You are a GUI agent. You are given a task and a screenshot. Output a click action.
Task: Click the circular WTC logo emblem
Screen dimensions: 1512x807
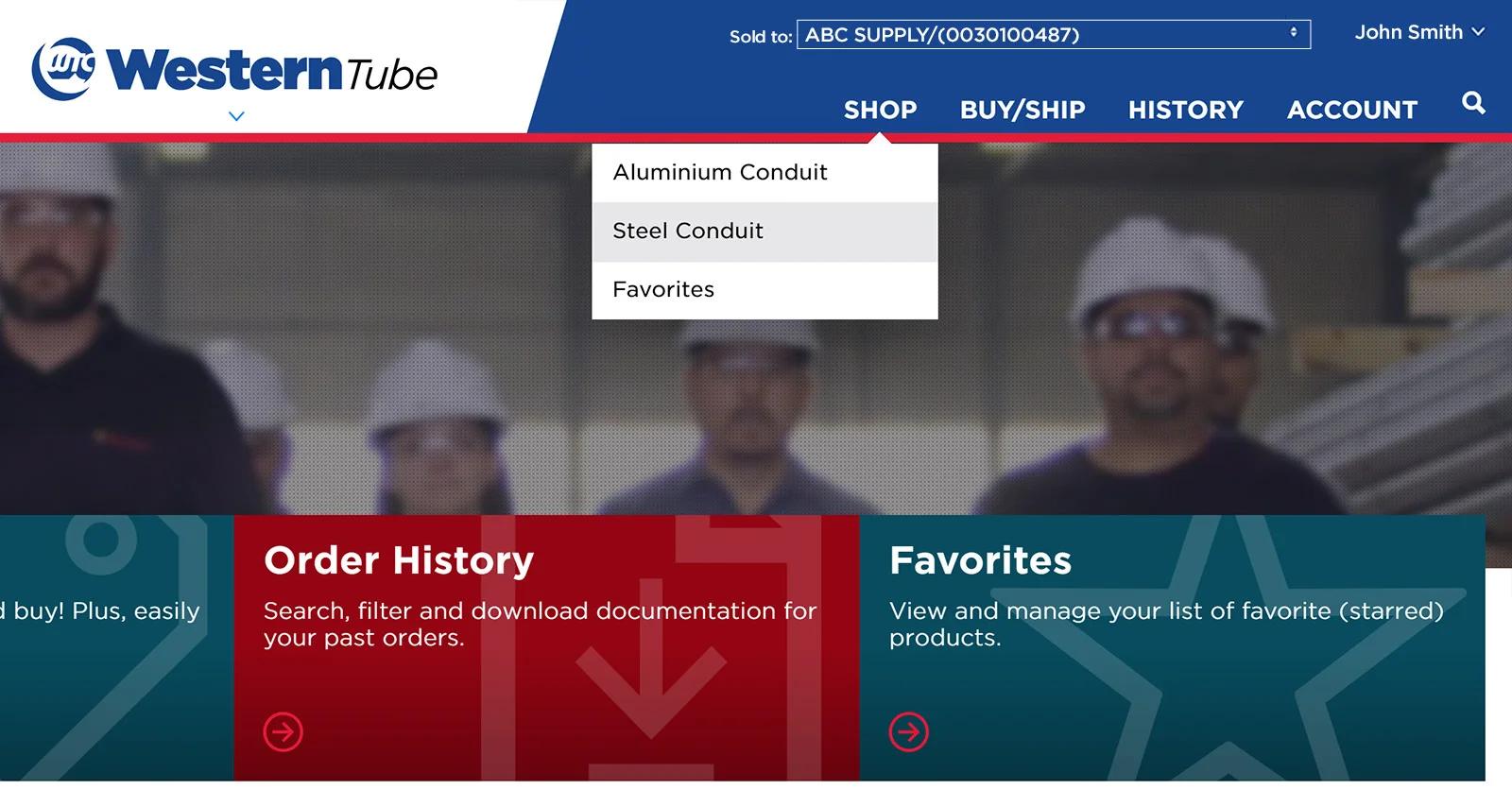[62, 69]
